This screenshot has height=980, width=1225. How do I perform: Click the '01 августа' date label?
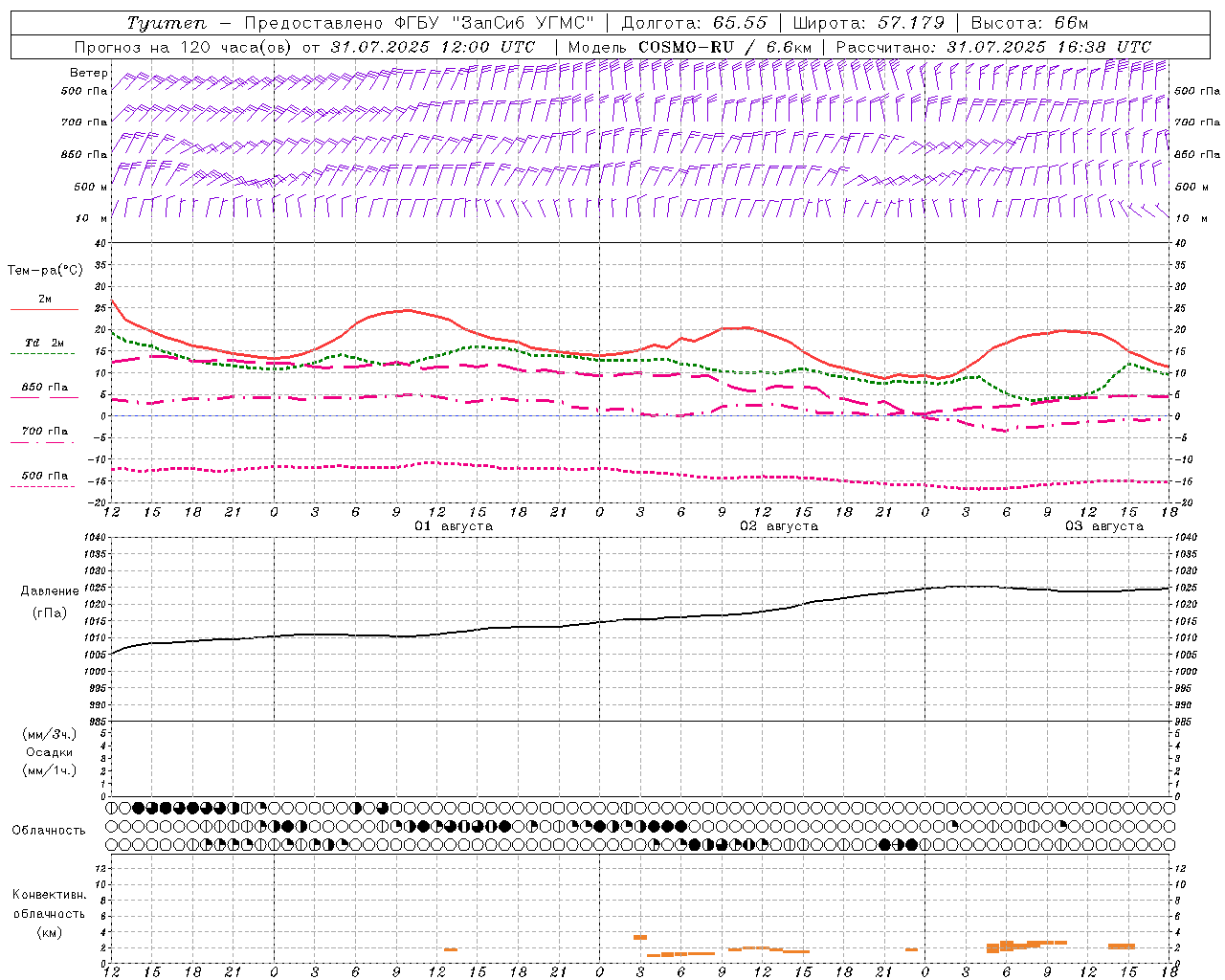point(454,526)
